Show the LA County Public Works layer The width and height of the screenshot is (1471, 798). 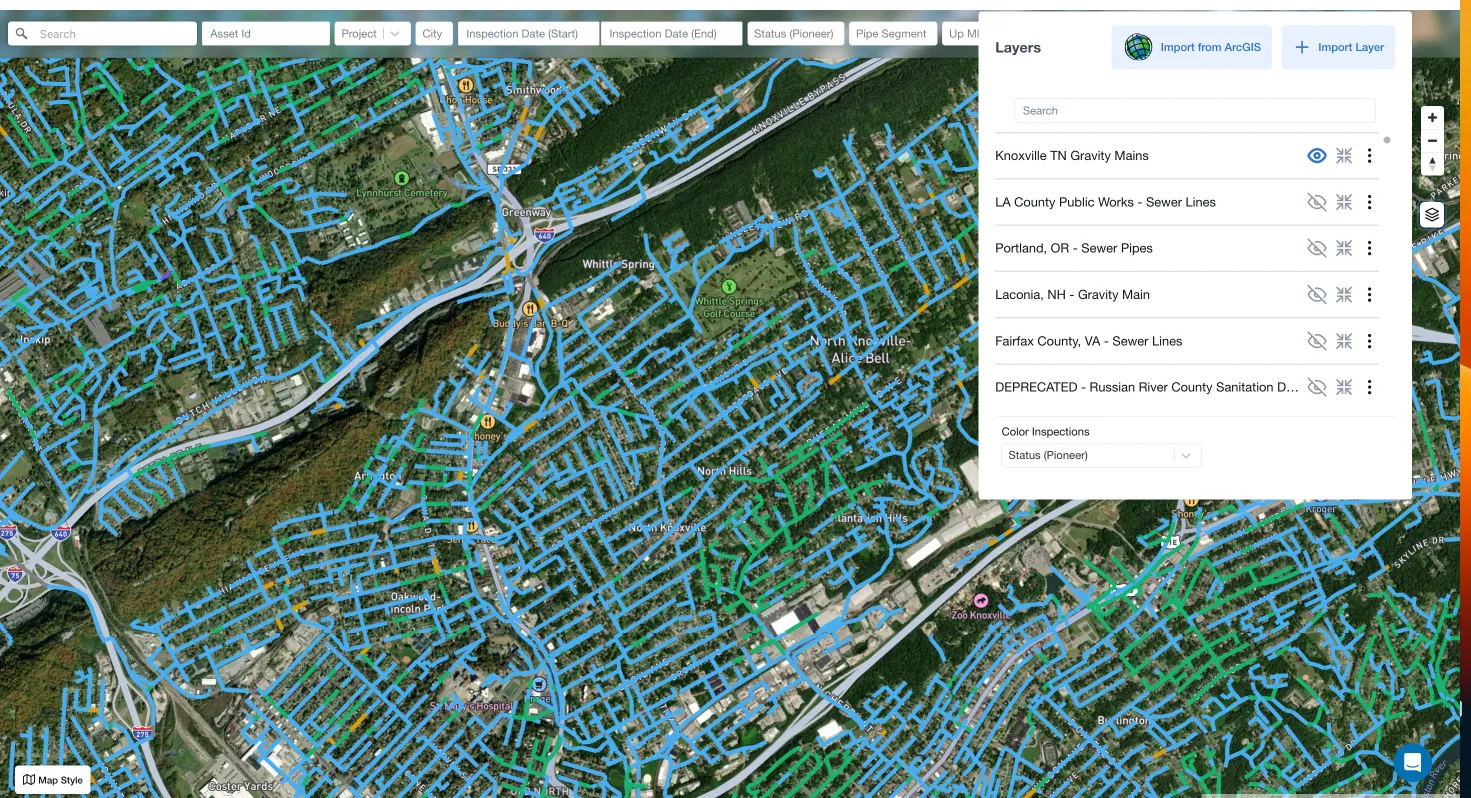point(1317,202)
